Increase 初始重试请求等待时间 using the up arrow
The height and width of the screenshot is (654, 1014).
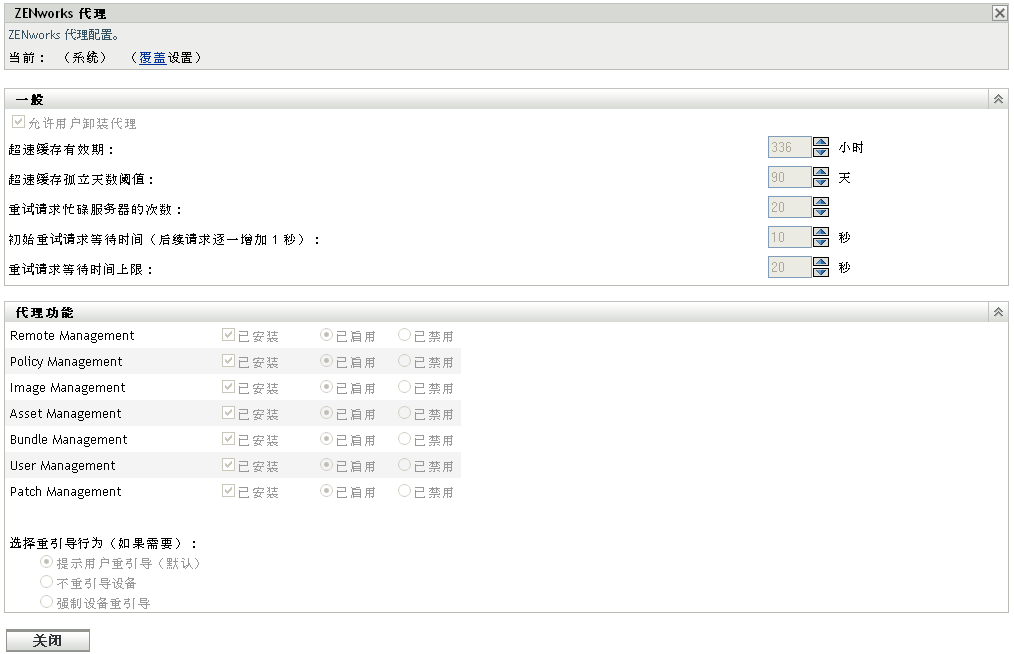(x=821, y=232)
